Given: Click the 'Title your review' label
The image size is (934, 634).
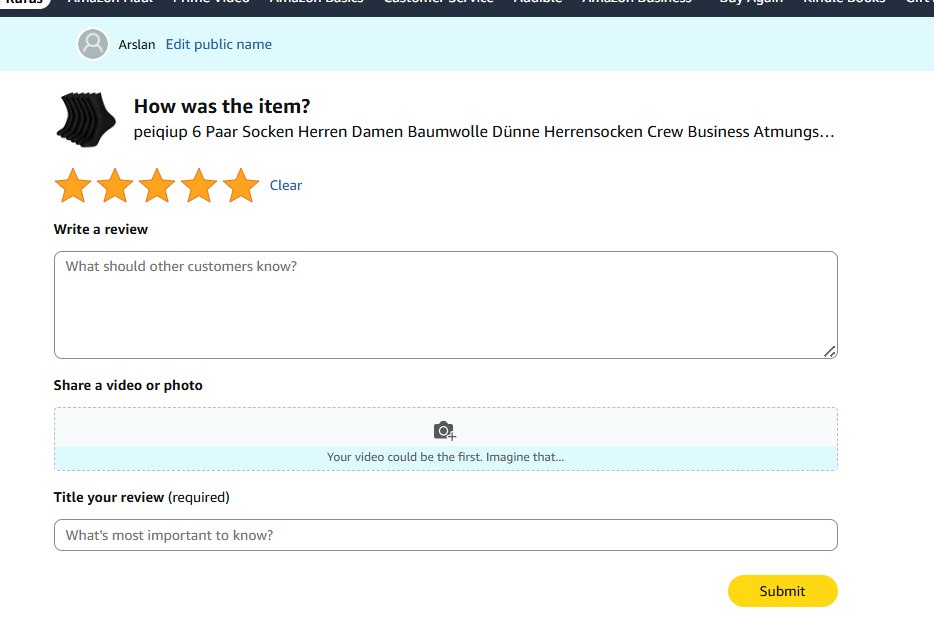Looking at the screenshot, I should [x=109, y=497].
